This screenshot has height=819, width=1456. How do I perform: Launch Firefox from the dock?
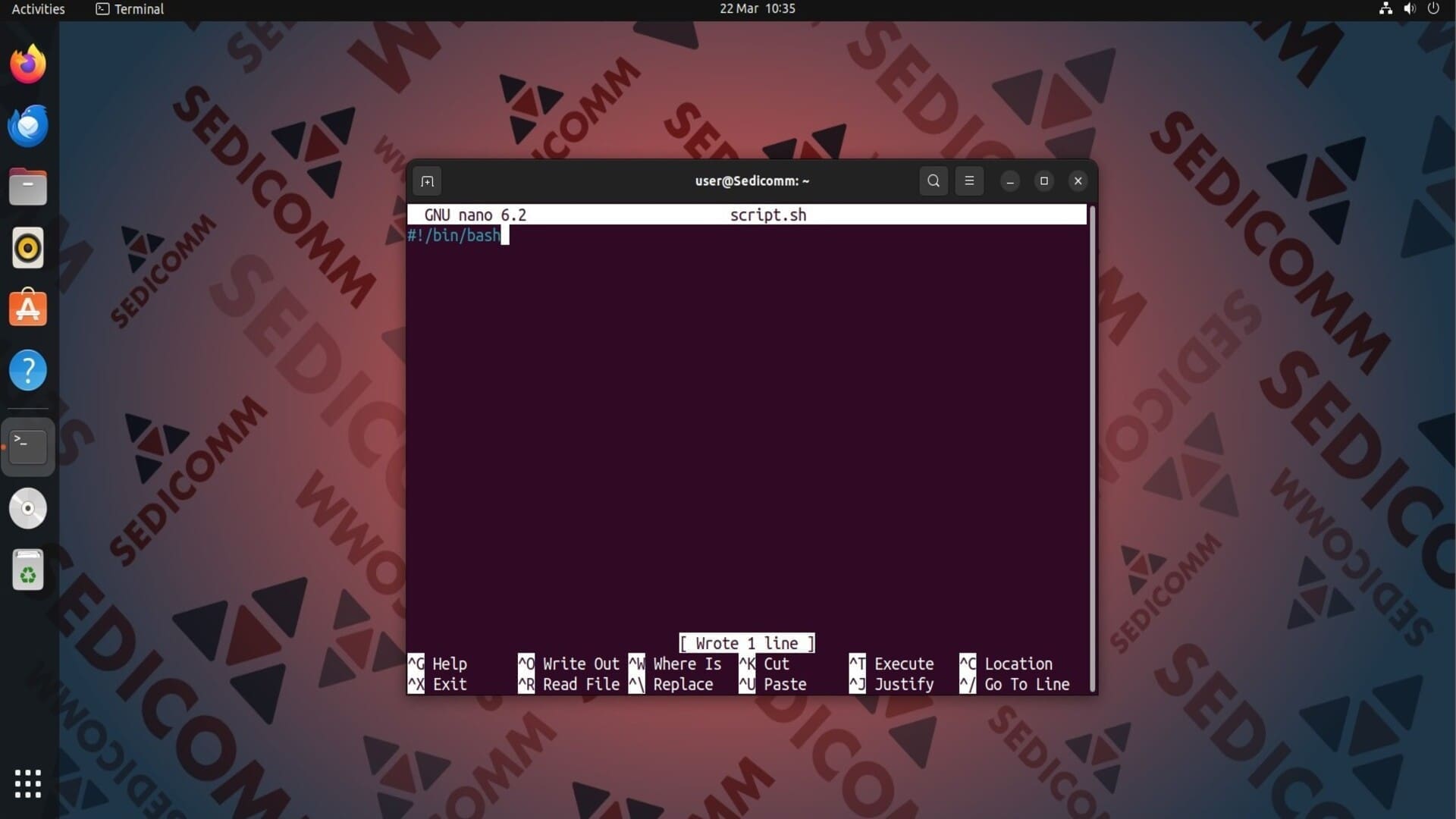click(28, 64)
